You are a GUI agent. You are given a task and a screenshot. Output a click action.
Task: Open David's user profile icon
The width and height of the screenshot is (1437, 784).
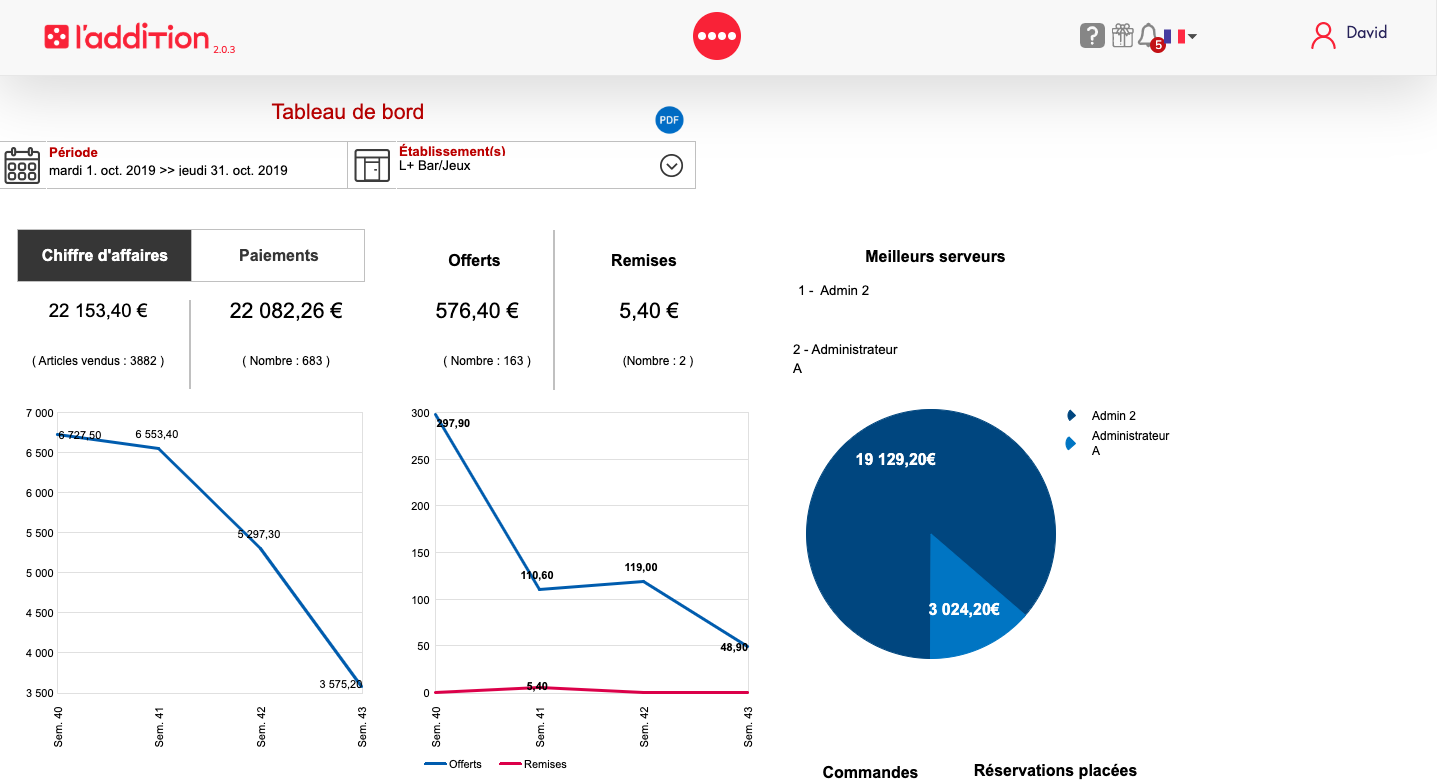[x=1323, y=36]
